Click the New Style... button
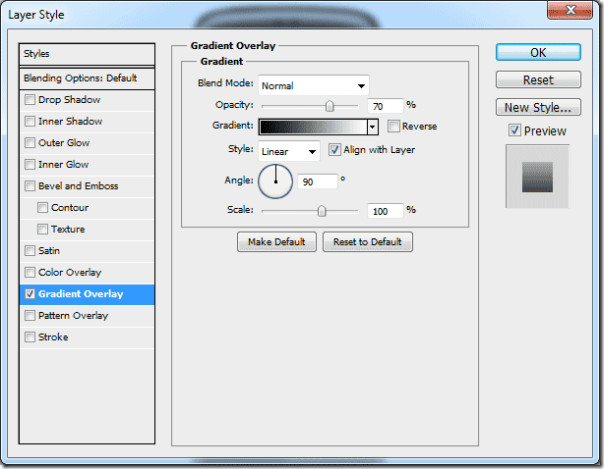This screenshot has height=469, width=604. click(x=538, y=107)
